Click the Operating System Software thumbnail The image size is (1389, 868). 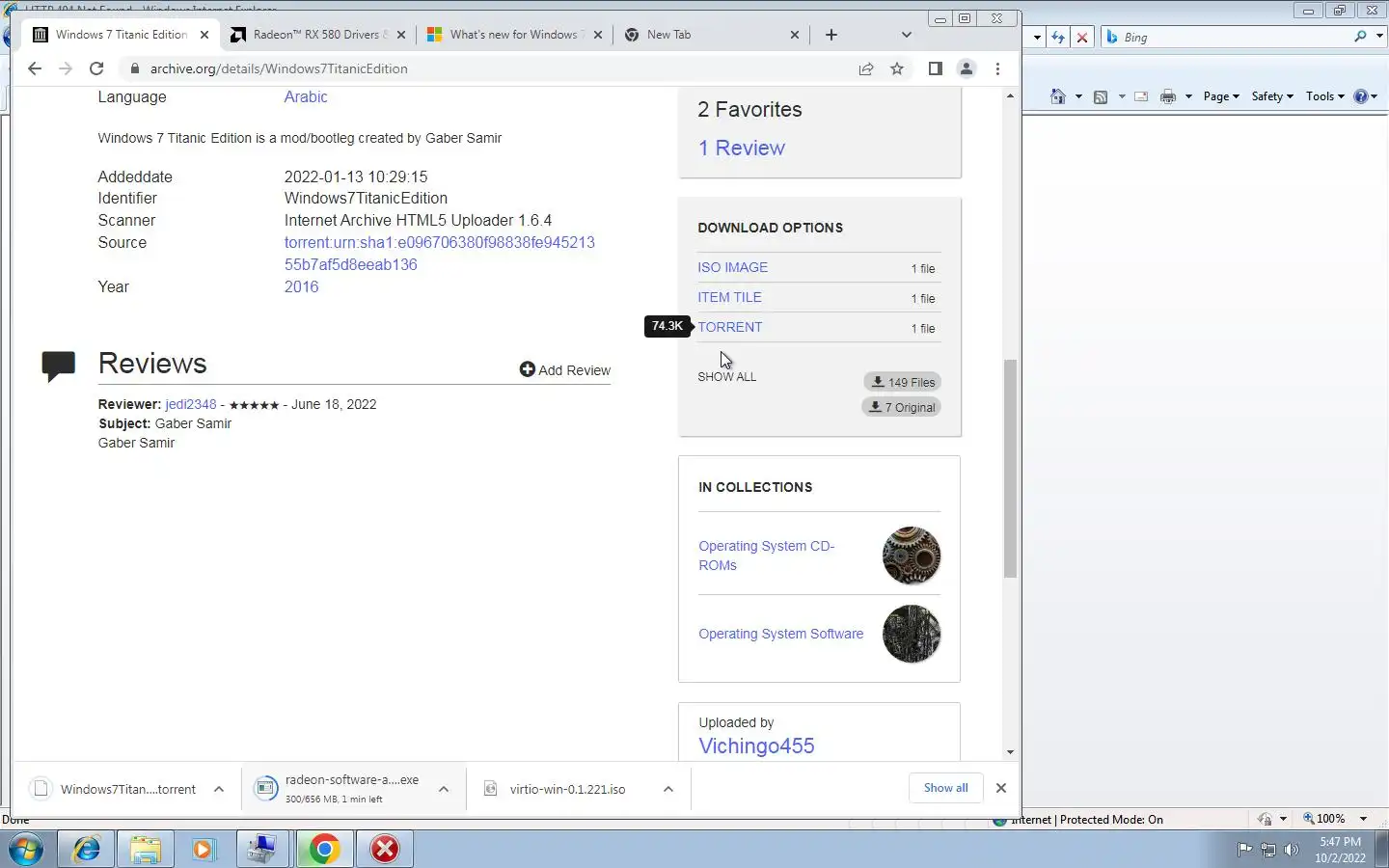912,634
